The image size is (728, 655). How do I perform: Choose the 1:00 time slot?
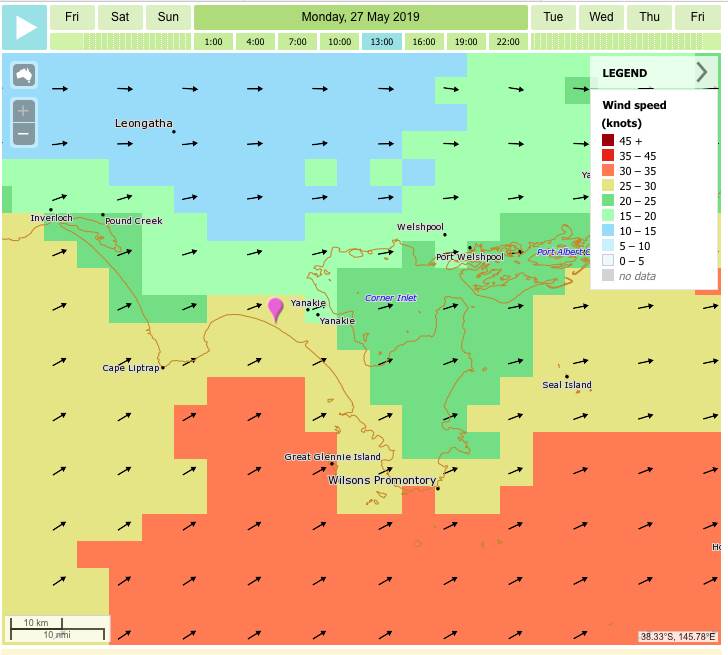point(213,42)
